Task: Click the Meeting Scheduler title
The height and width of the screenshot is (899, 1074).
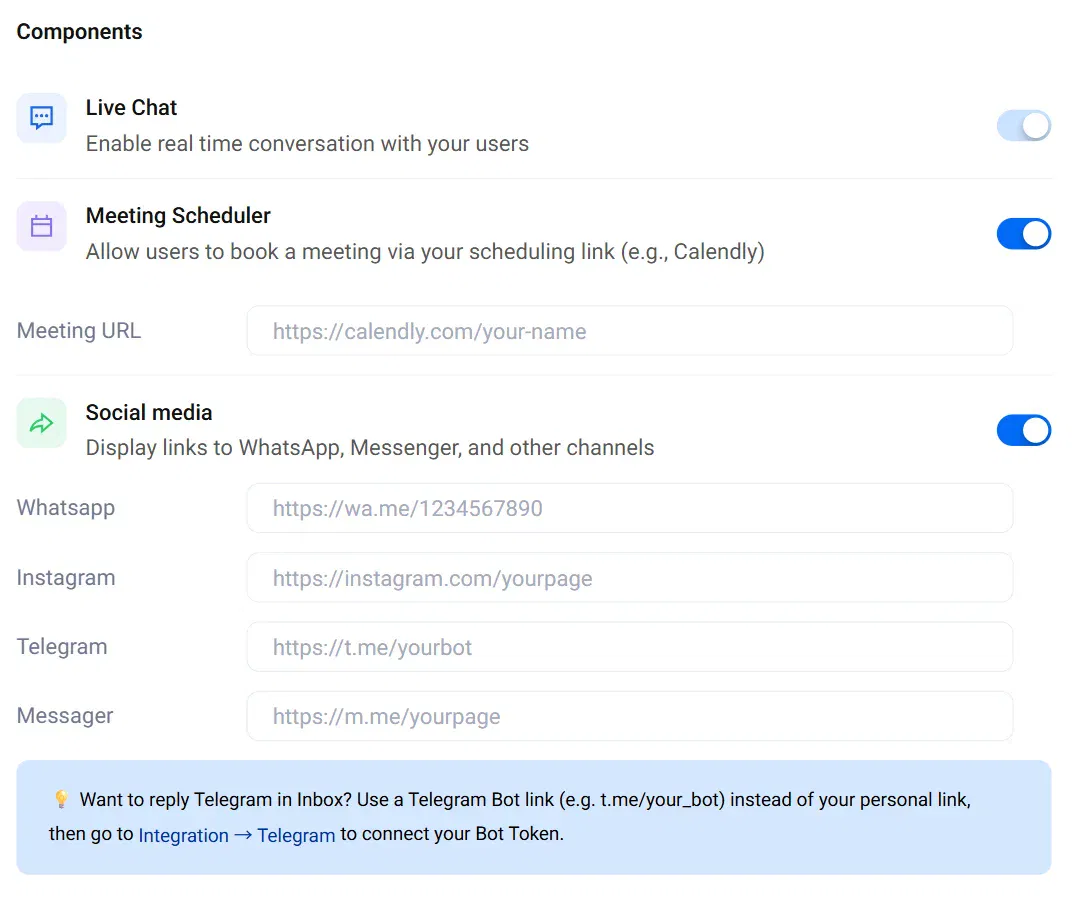Action: click(178, 216)
